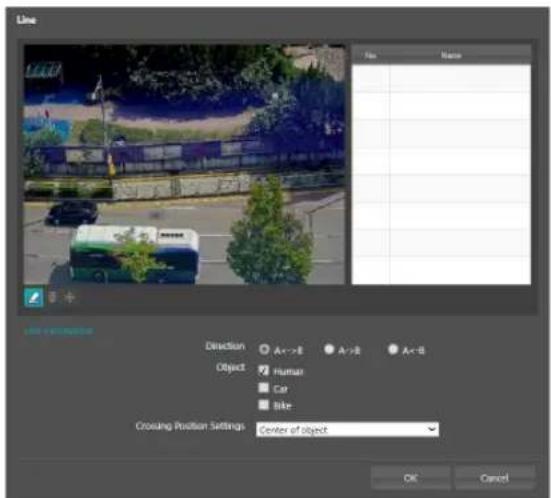Select the pencil draw line tool
Image resolution: width=551 pixels, height=498 pixels.
(34, 297)
